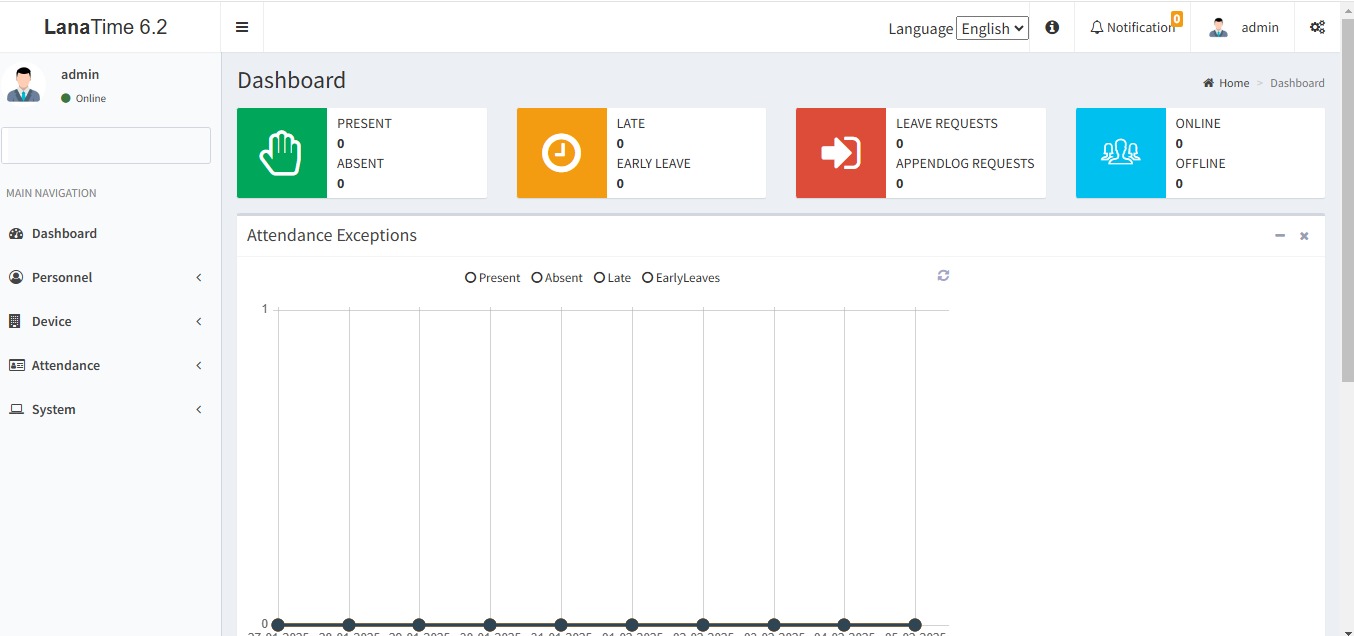Expand the Personnel menu chevron

coord(199,277)
